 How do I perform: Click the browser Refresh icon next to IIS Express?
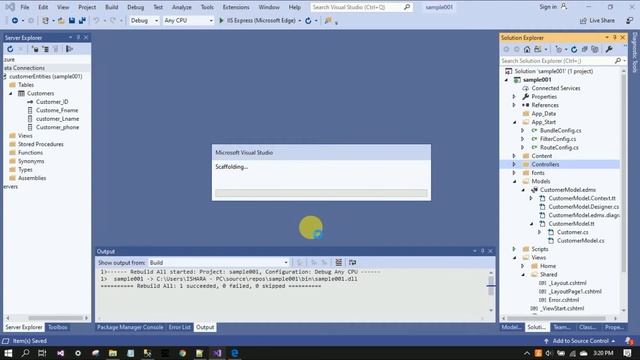pos(308,20)
